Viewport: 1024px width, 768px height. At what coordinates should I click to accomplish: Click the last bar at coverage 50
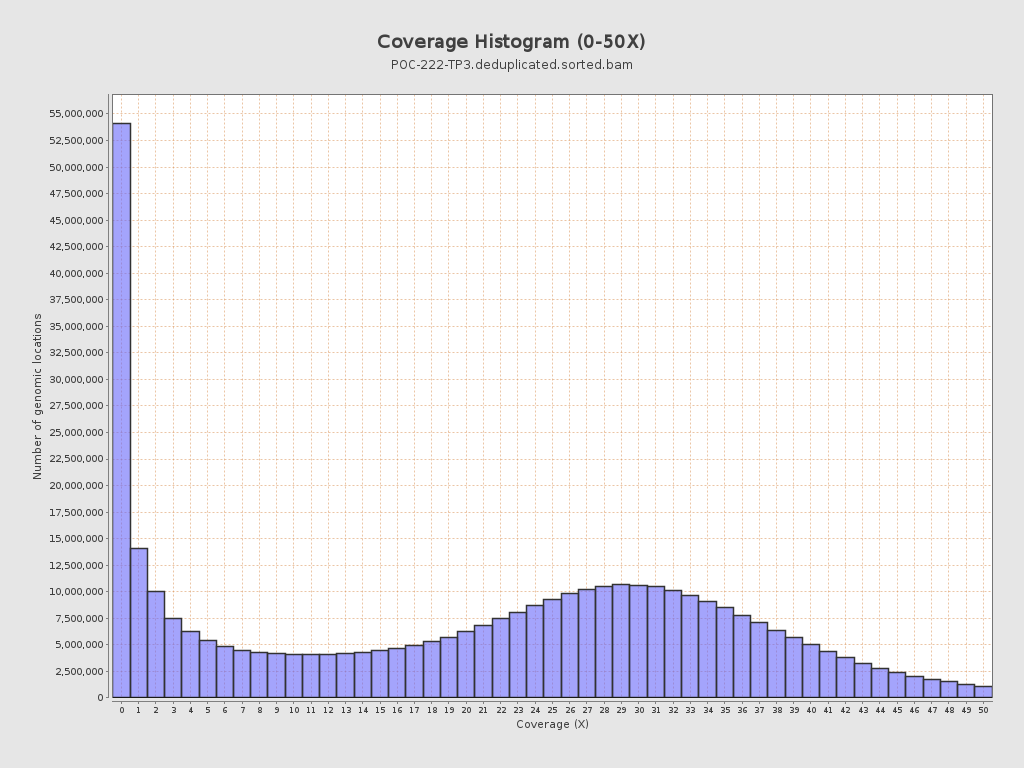pyautogui.click(x=983, y=691)
